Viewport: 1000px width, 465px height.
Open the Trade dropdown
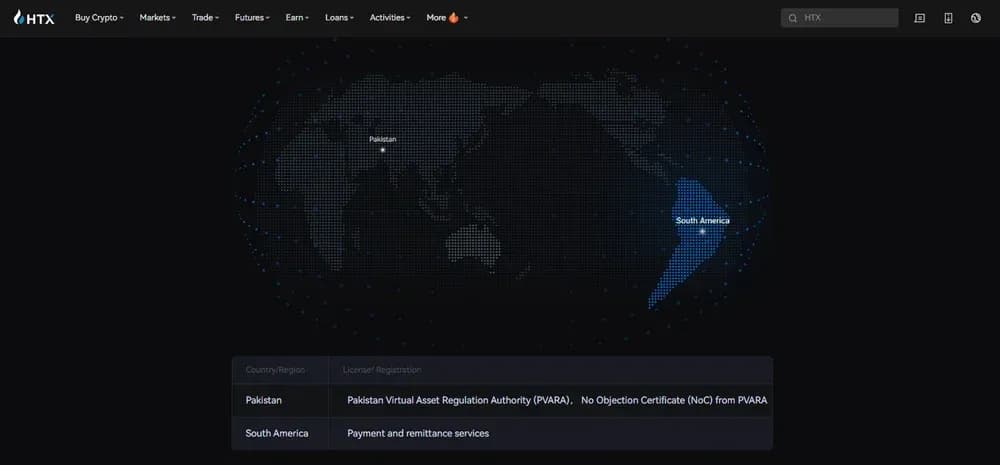205,18
